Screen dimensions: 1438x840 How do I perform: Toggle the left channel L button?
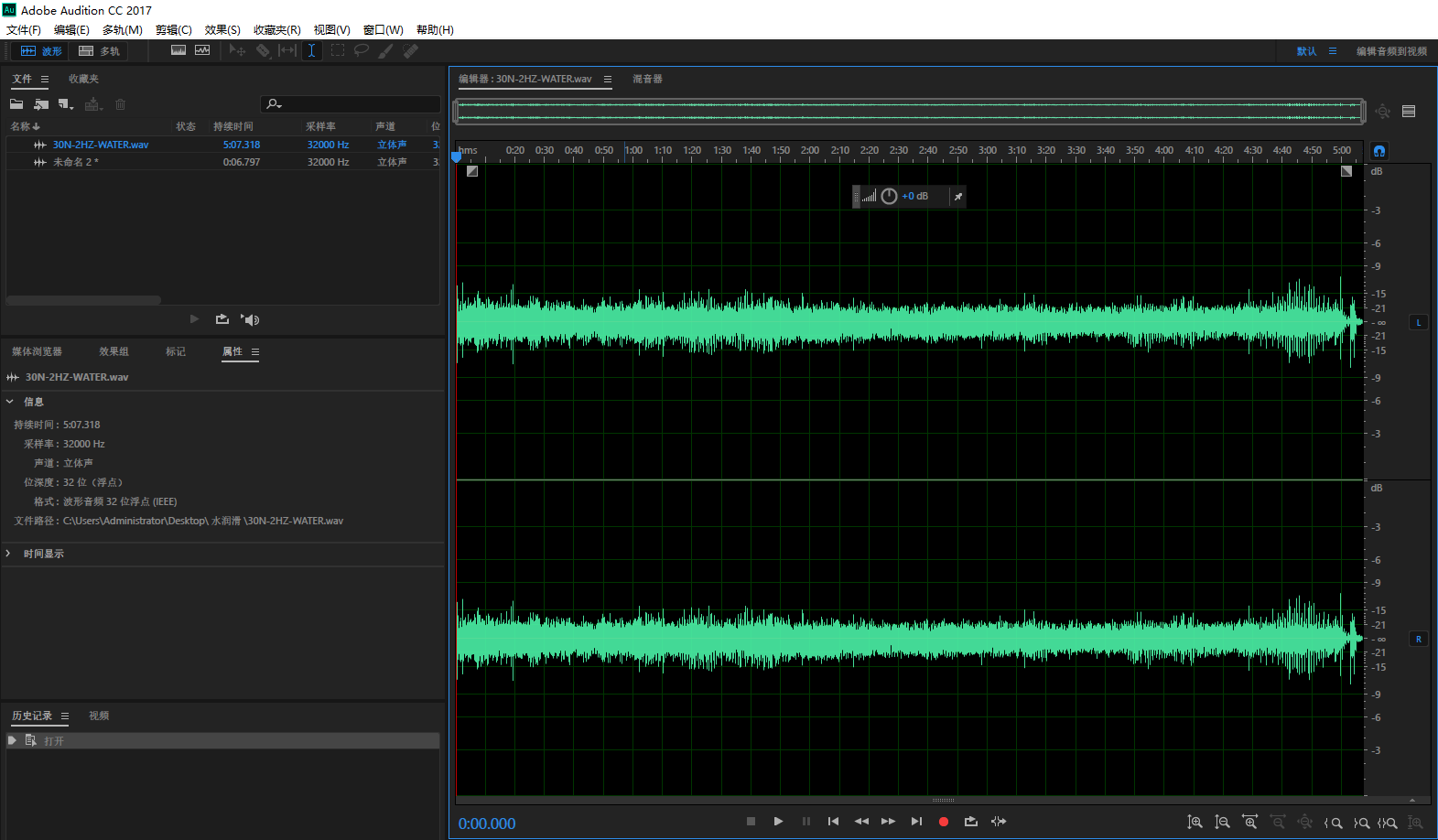point(1418,322)
